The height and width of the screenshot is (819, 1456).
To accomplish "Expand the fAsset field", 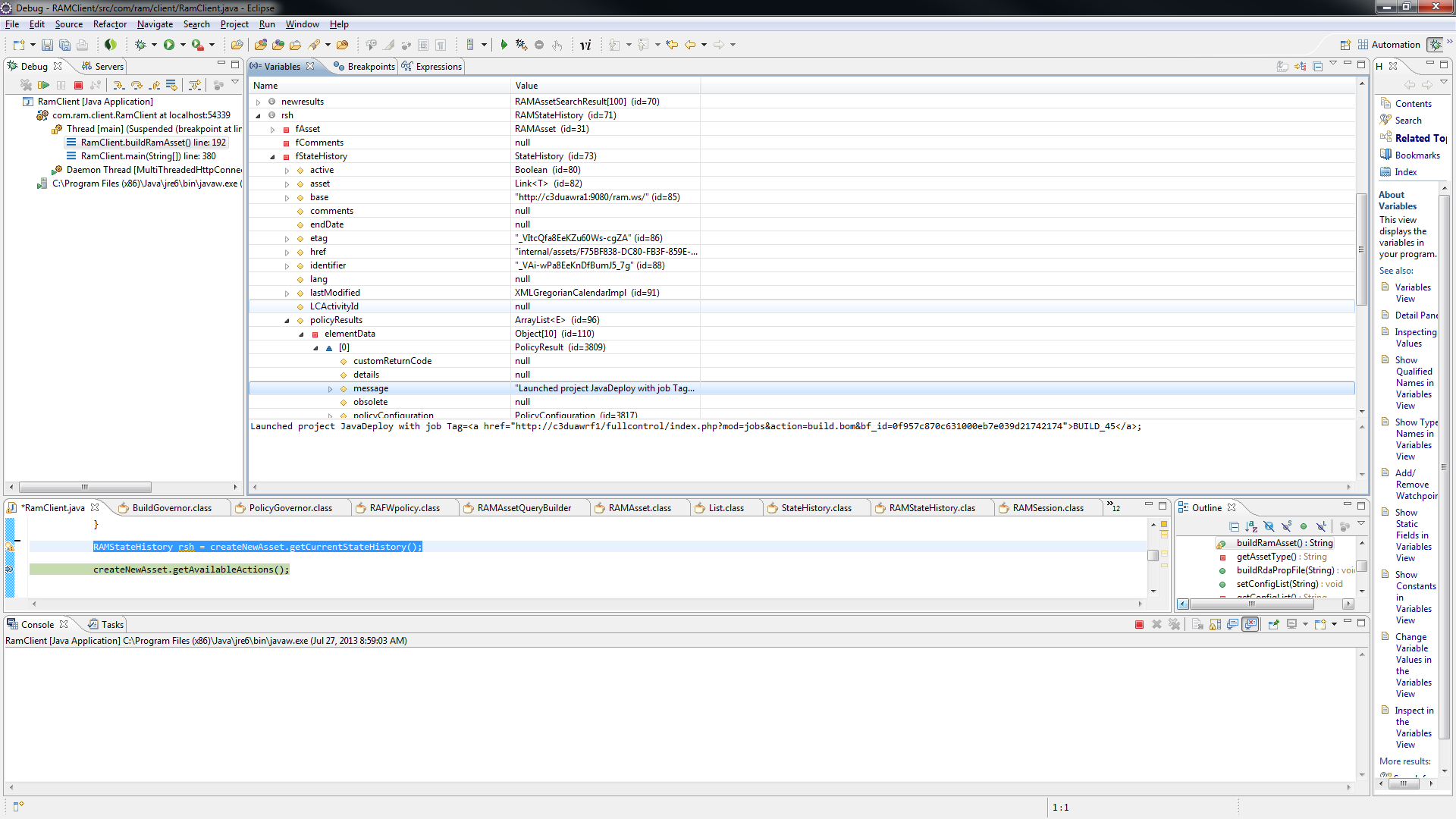I will tap(273, 130).
